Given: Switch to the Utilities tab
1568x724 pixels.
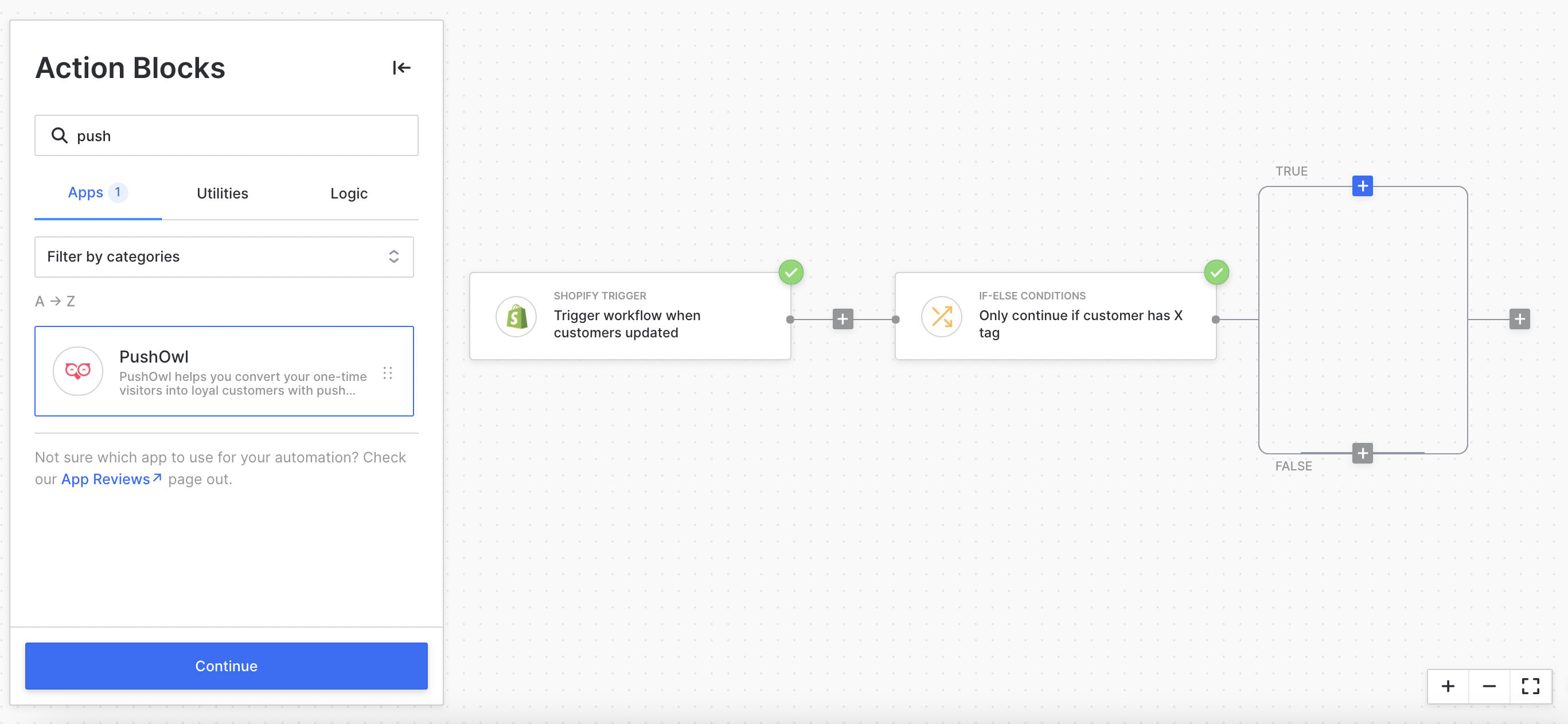Looking at the screenshot, I should [x=222, y=193].
